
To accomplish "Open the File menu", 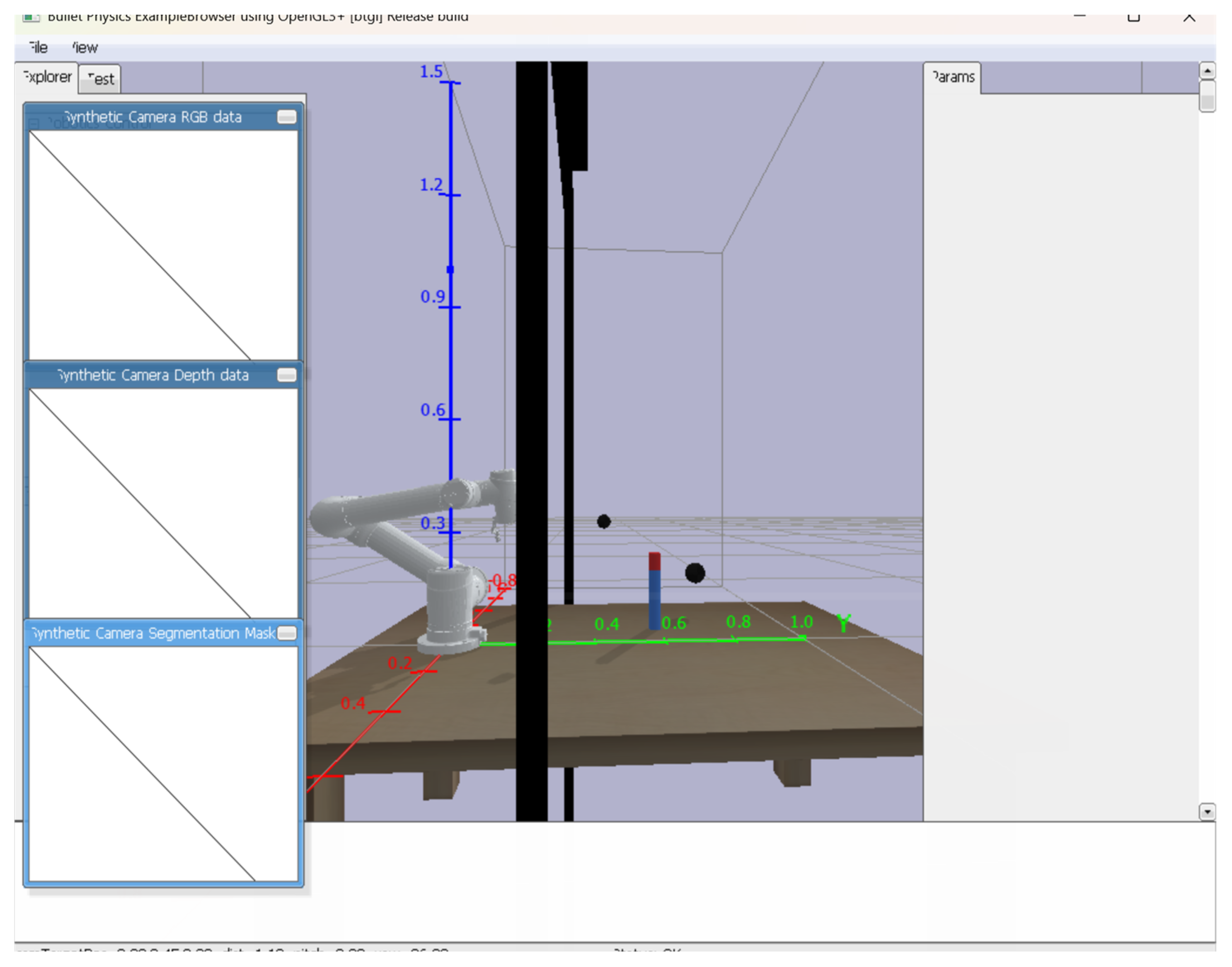I will [39, 48].
